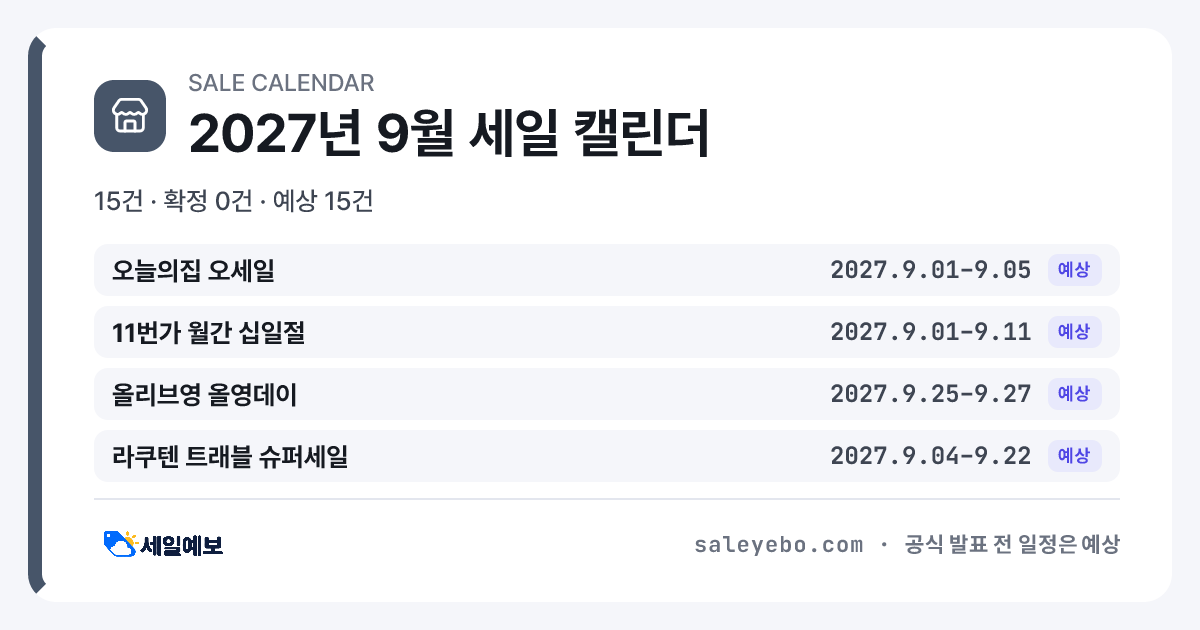Click 예상 badge on 11번가 월간 십일절 row
Screen dimensions: 1200x630
pos(1074,332)
